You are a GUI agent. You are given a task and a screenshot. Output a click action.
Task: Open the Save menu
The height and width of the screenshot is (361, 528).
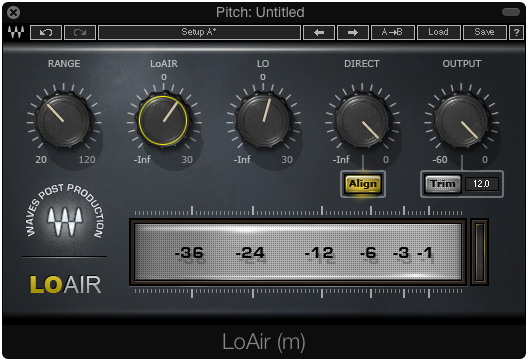[x=485, y=33]
